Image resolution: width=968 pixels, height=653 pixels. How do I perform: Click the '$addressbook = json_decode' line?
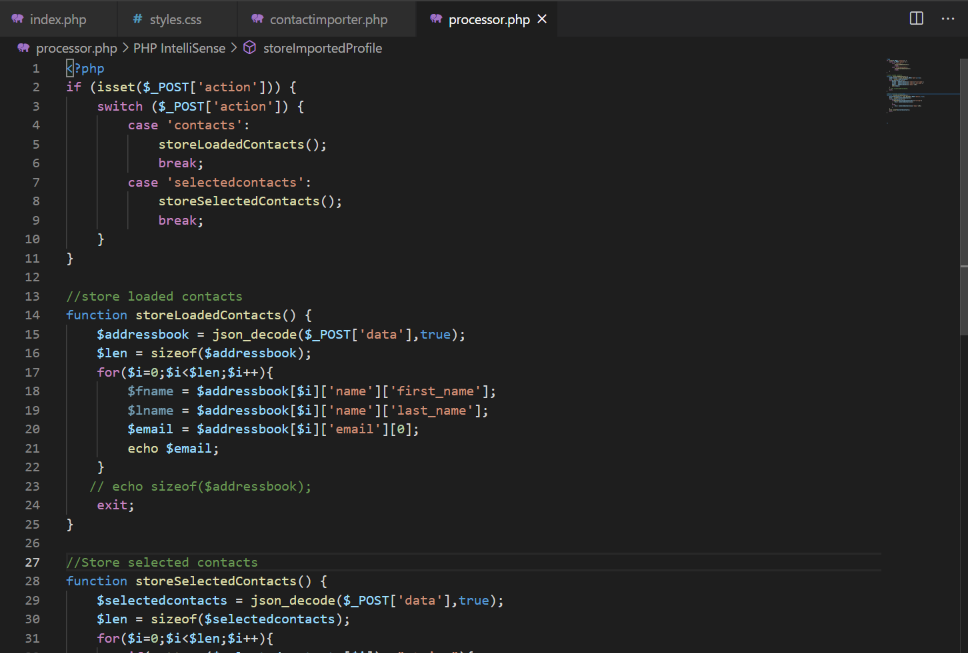click(281, 335)
